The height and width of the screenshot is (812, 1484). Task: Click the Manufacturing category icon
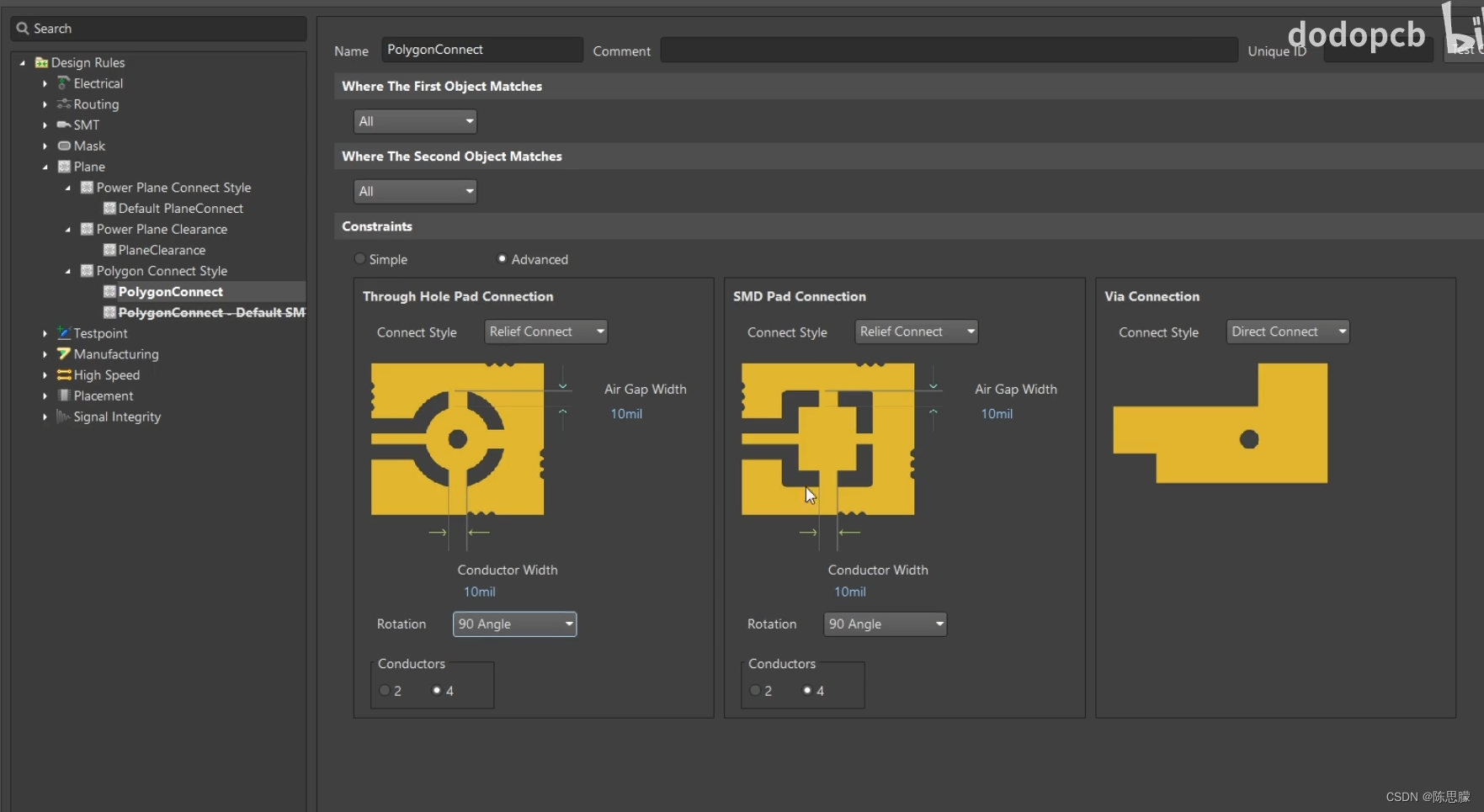63,354
